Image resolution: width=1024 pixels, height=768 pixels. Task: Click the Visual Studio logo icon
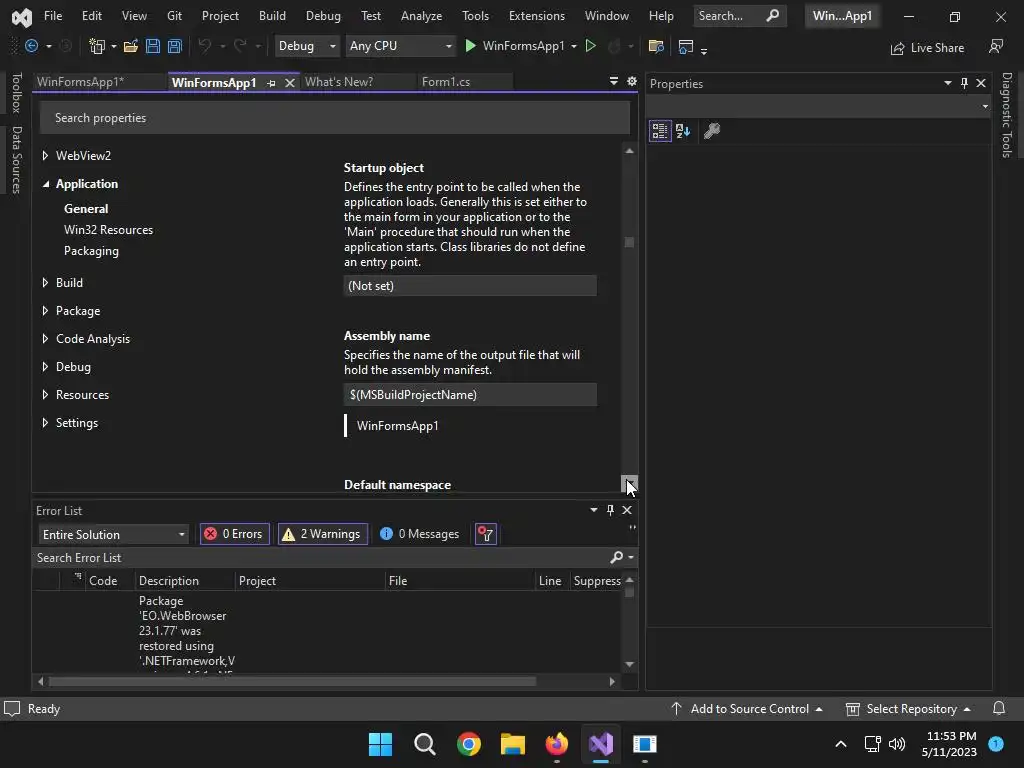point(21,16)
